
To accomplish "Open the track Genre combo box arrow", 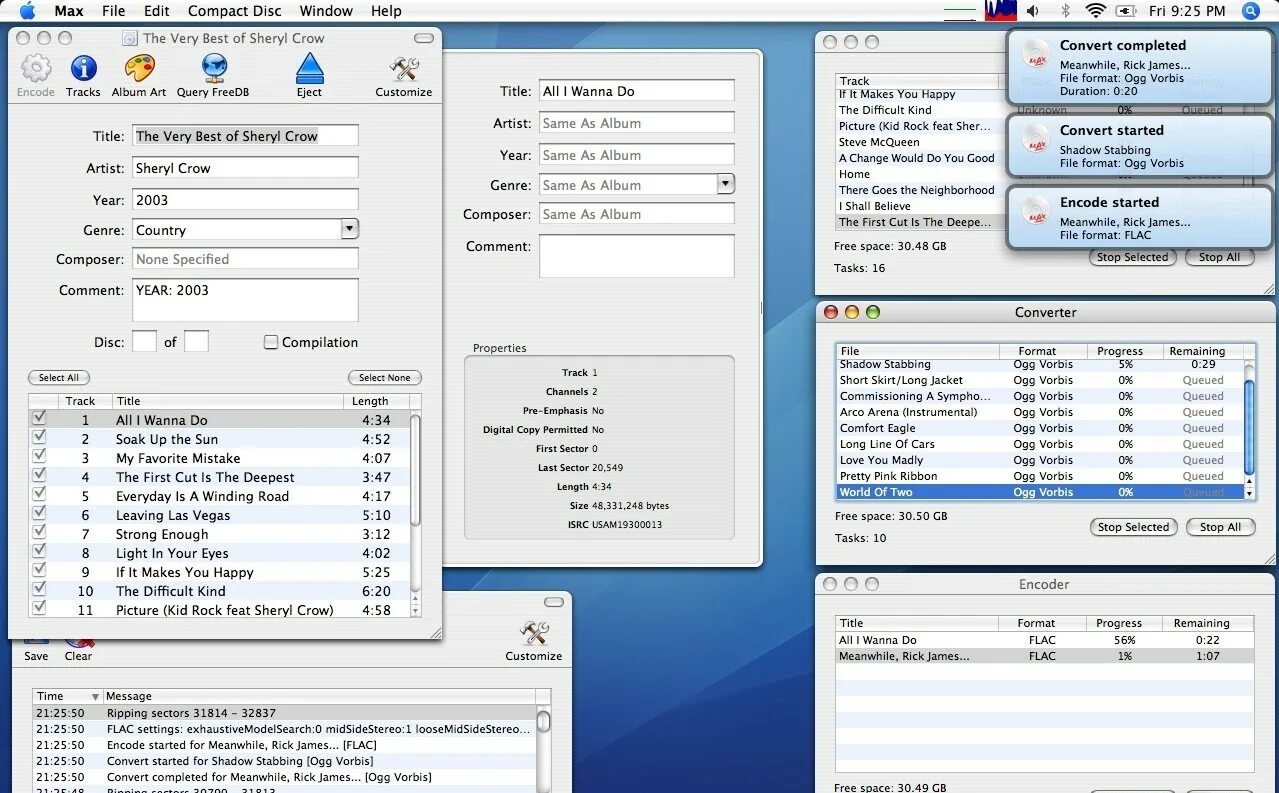I will (726, 184).
